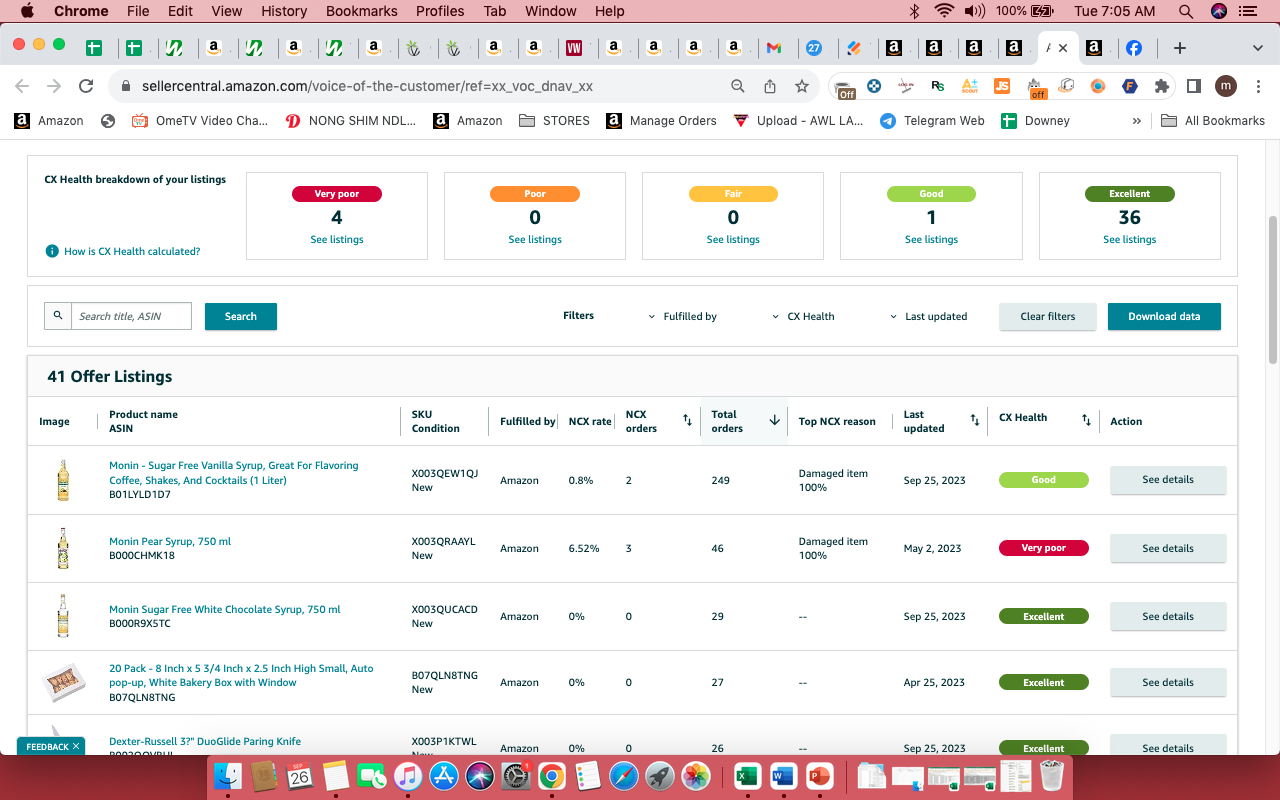Screen dimensions: 1280x800
Task: Open the All Bookmarks folder
Action: click(1213, 120)
